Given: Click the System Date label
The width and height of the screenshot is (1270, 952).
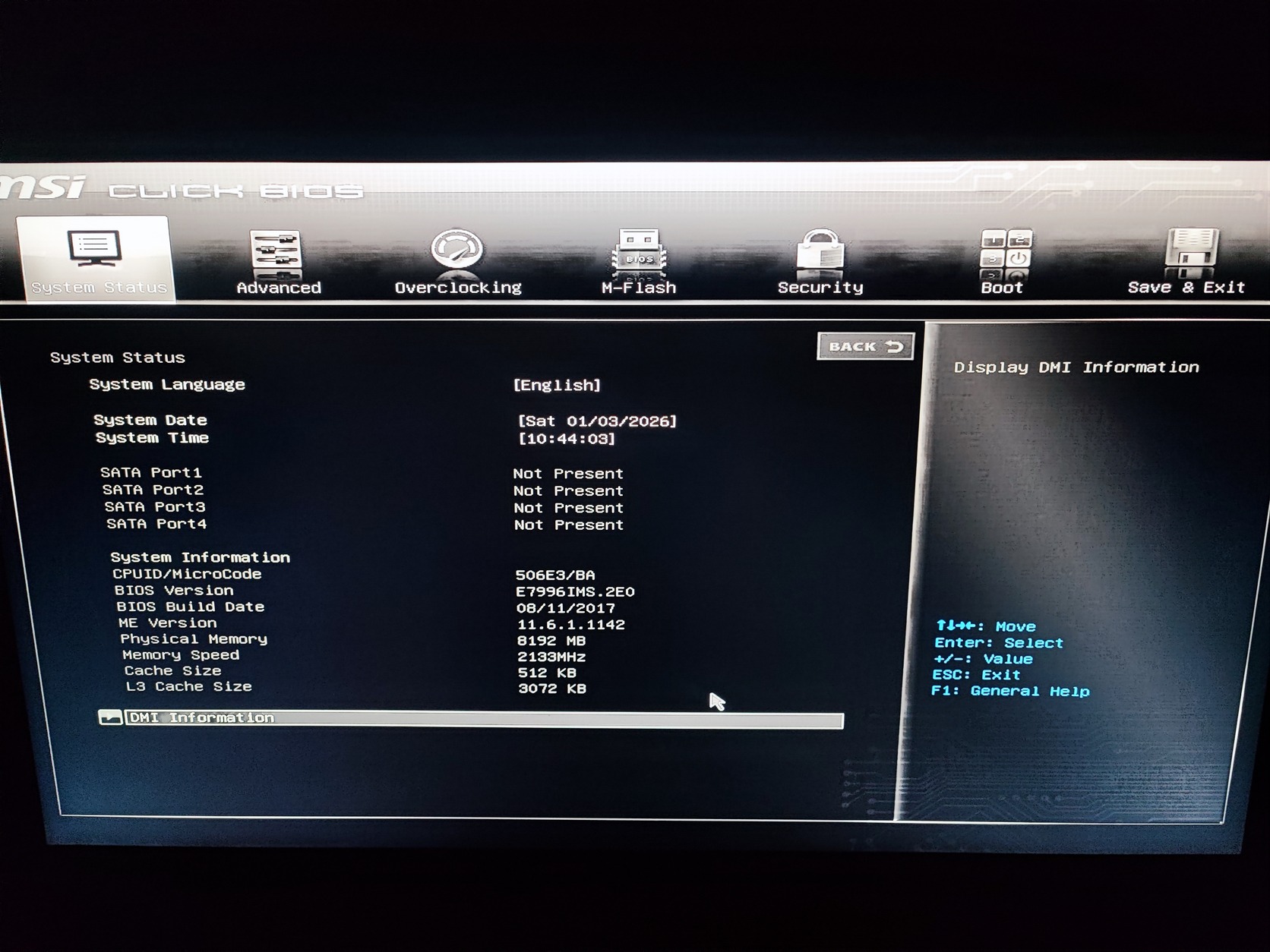Looking at the screenshot, I should 150,421.
